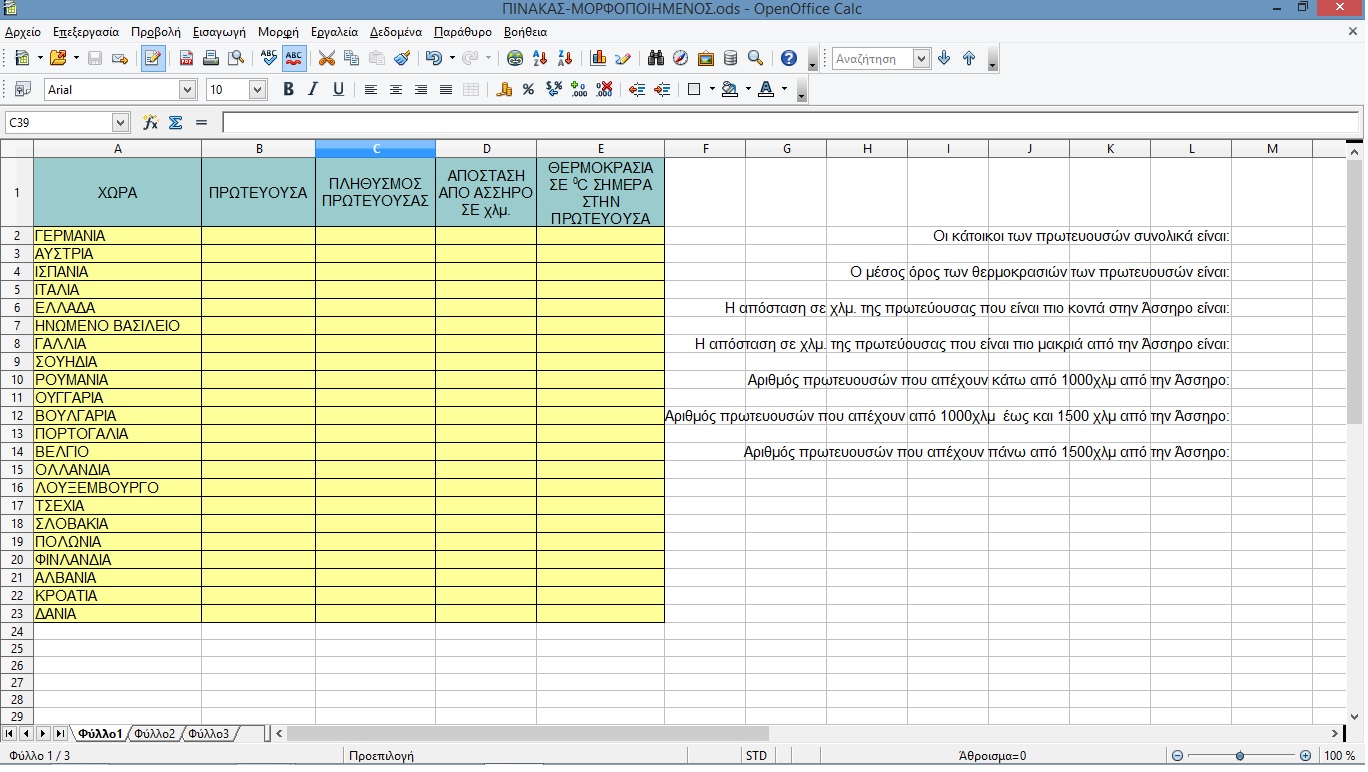Click the Αναζήτηση search field
The height and width of the screenshot is (772, 1368).
(873, 59)
